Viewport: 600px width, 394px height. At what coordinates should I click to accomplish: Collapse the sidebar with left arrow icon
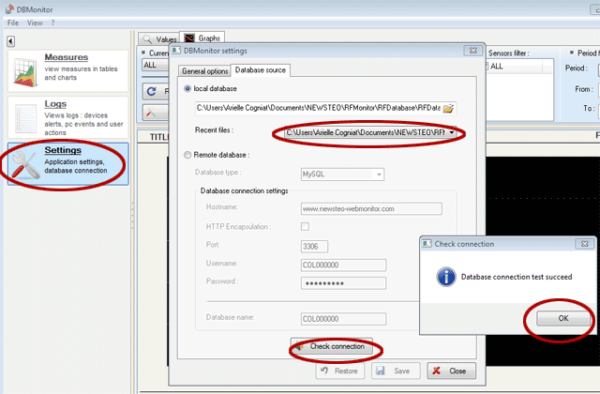tap(11, 41)
